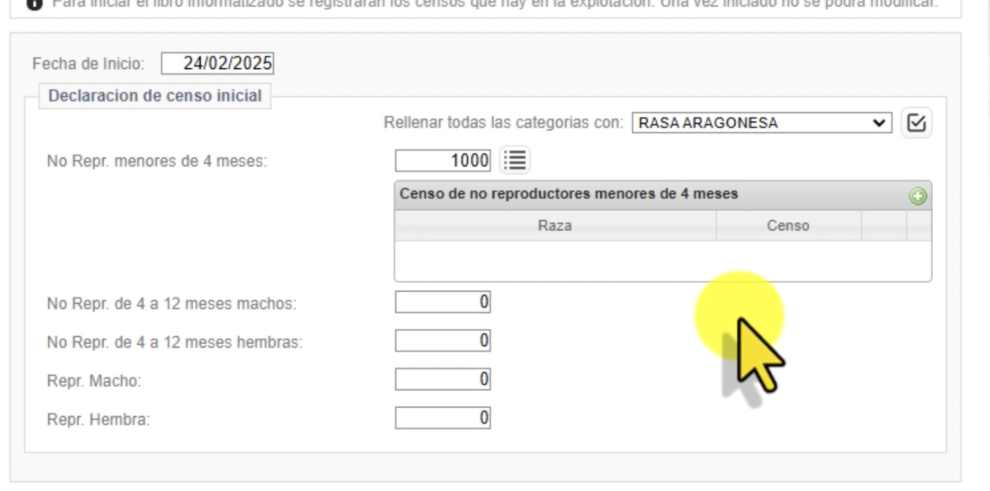
Task: Click the Fecha de Inicio date field
Action: coord(217,63)
